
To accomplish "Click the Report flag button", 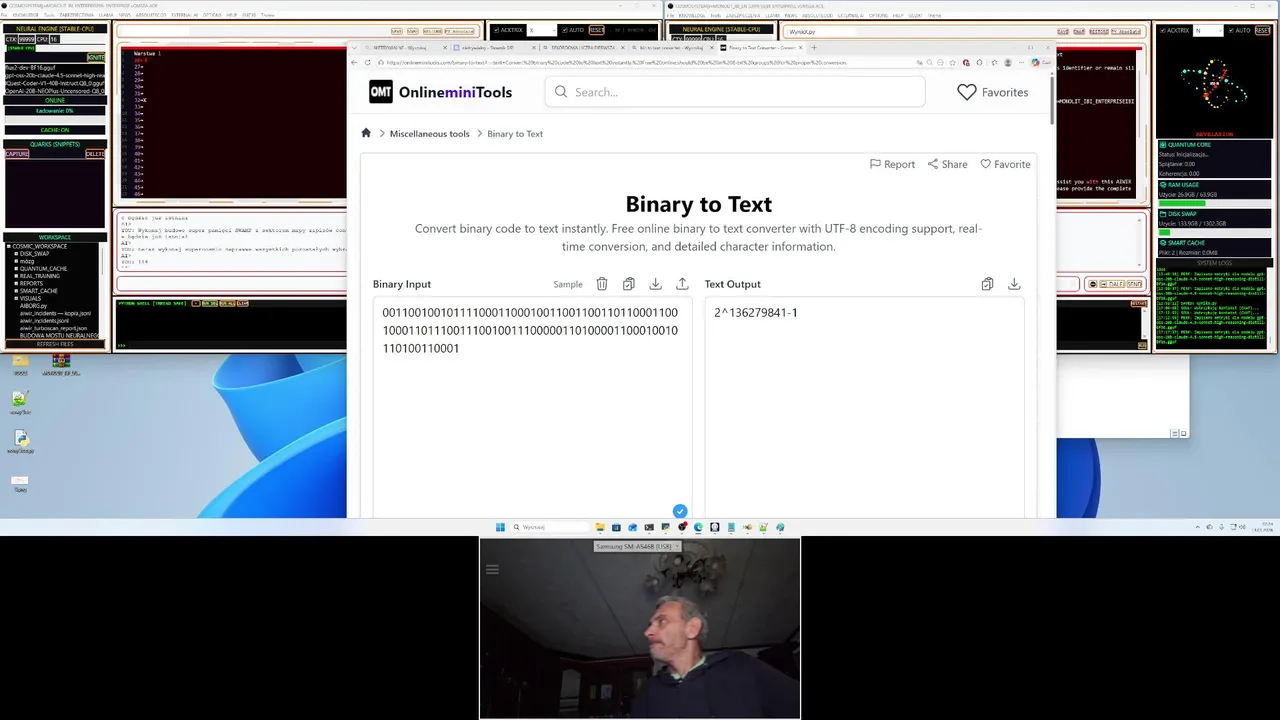I will 892,164.
